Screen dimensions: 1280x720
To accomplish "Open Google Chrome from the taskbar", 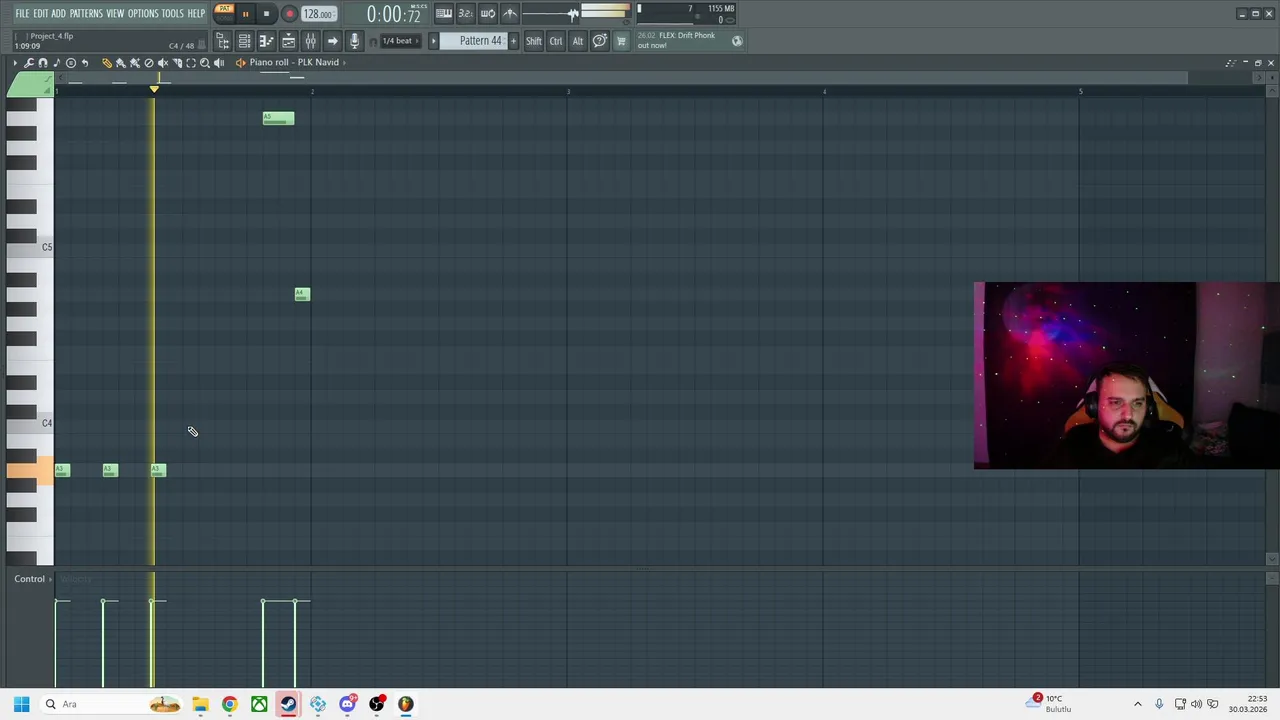I will click(x=229, y=704).
